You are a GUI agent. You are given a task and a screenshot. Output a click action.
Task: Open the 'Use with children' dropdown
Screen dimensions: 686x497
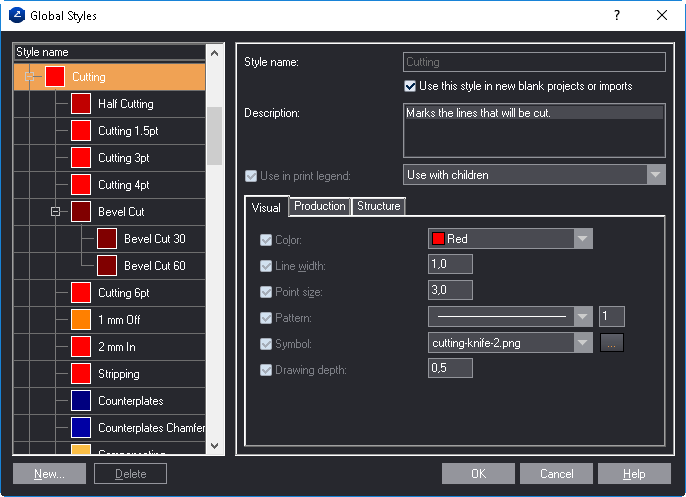[x=655, y=175]
